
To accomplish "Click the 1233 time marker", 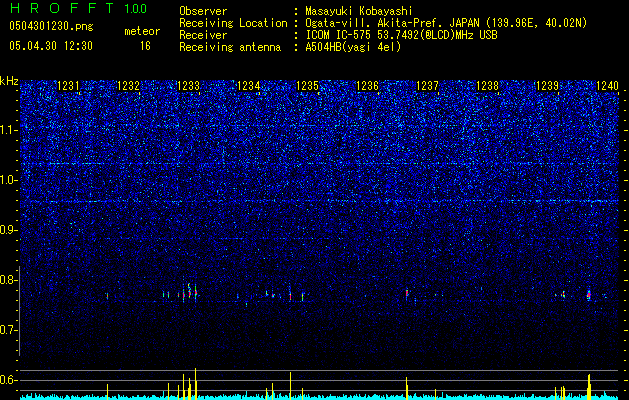I will pyautogui.click(x=188, y=86).
